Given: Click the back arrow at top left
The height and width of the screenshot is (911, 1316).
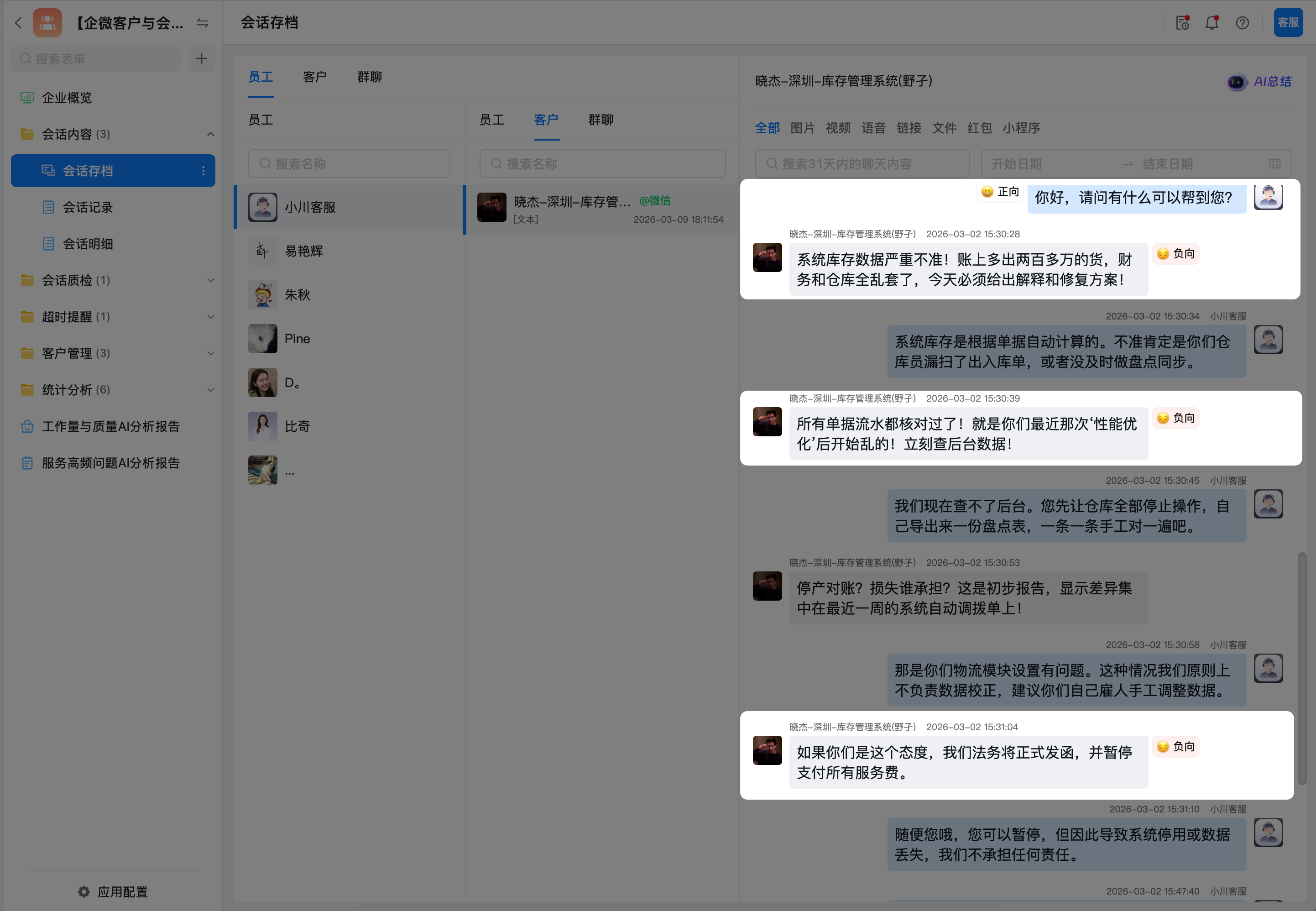Looking at the screenshot, I should click(19, 23).
